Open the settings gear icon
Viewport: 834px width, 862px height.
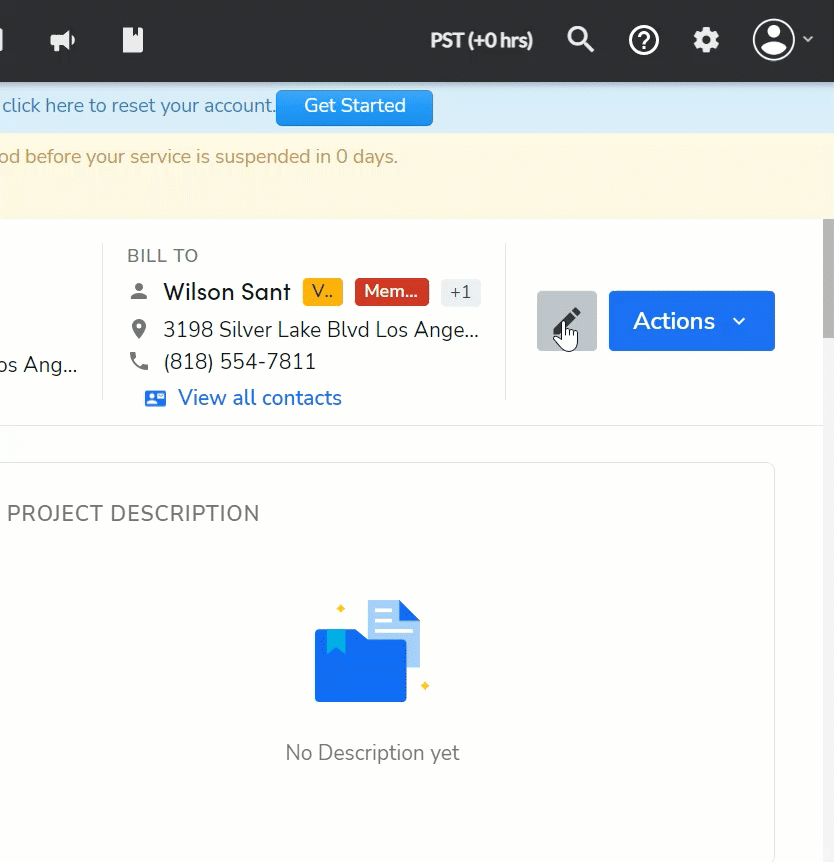coord(706,40)
